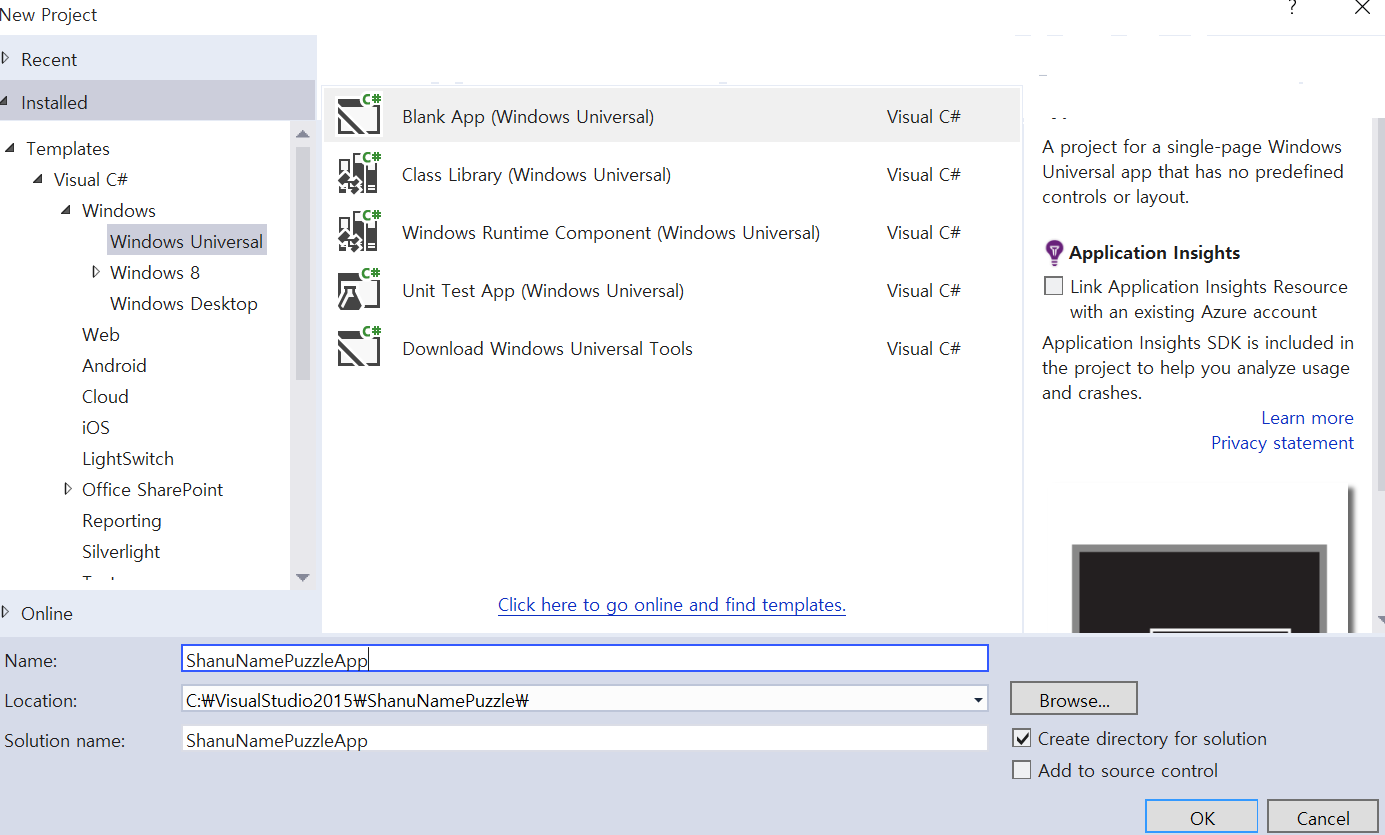Open the Location dropdown list
Image resolution: width=1385 pixels, height=835 pixels.
(978, 700)
